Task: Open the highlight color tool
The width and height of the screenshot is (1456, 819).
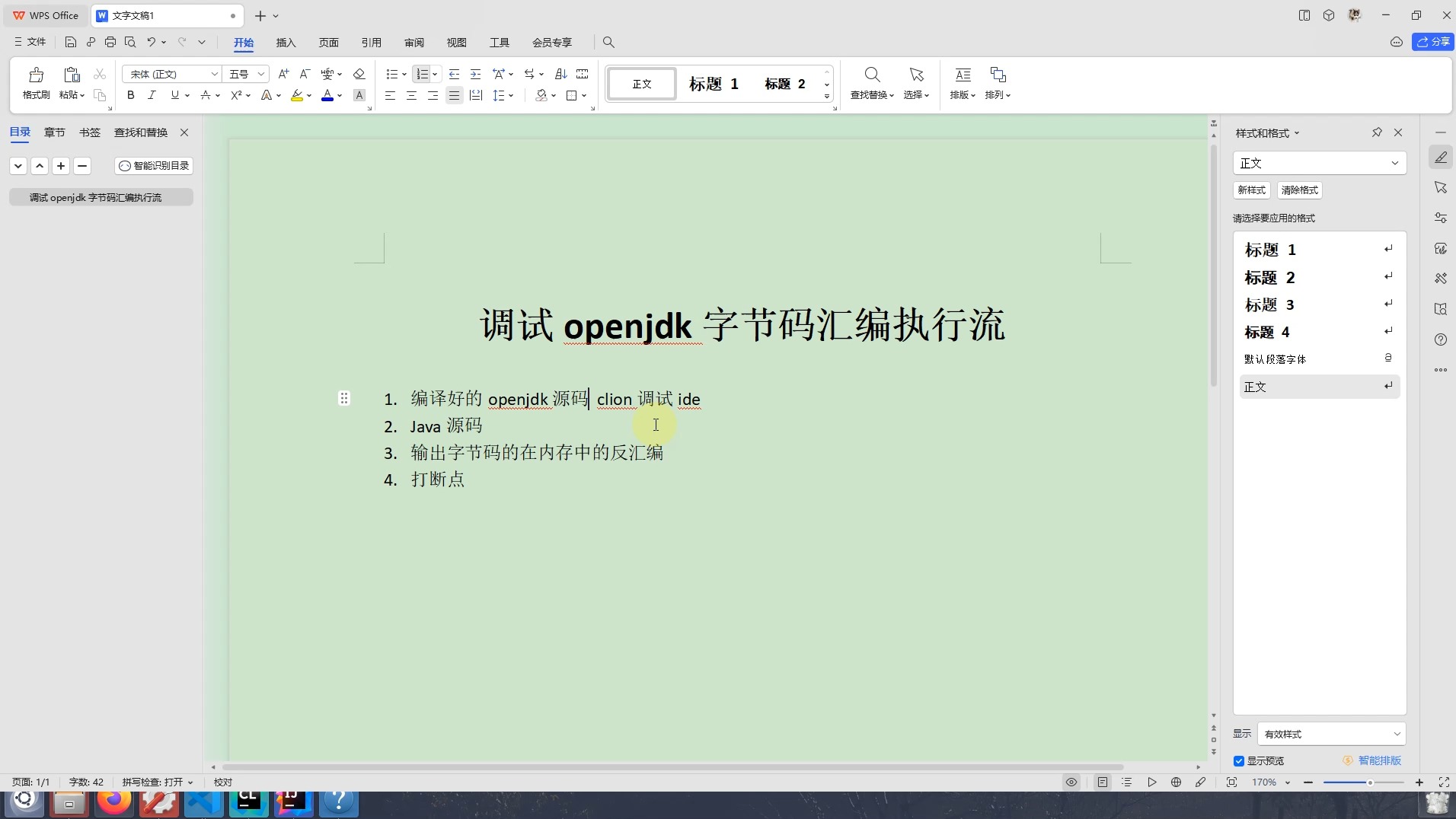Action: (x=297, y=94)
